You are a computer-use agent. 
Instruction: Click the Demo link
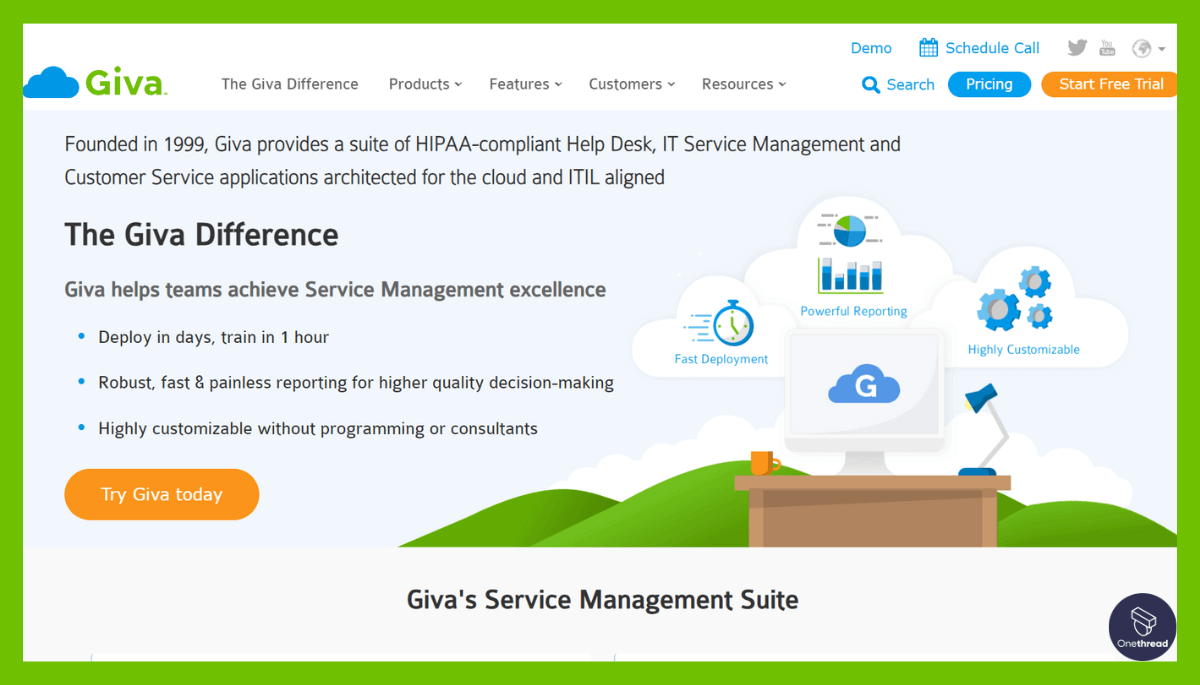pyautogui.click(x=870, y=47)
